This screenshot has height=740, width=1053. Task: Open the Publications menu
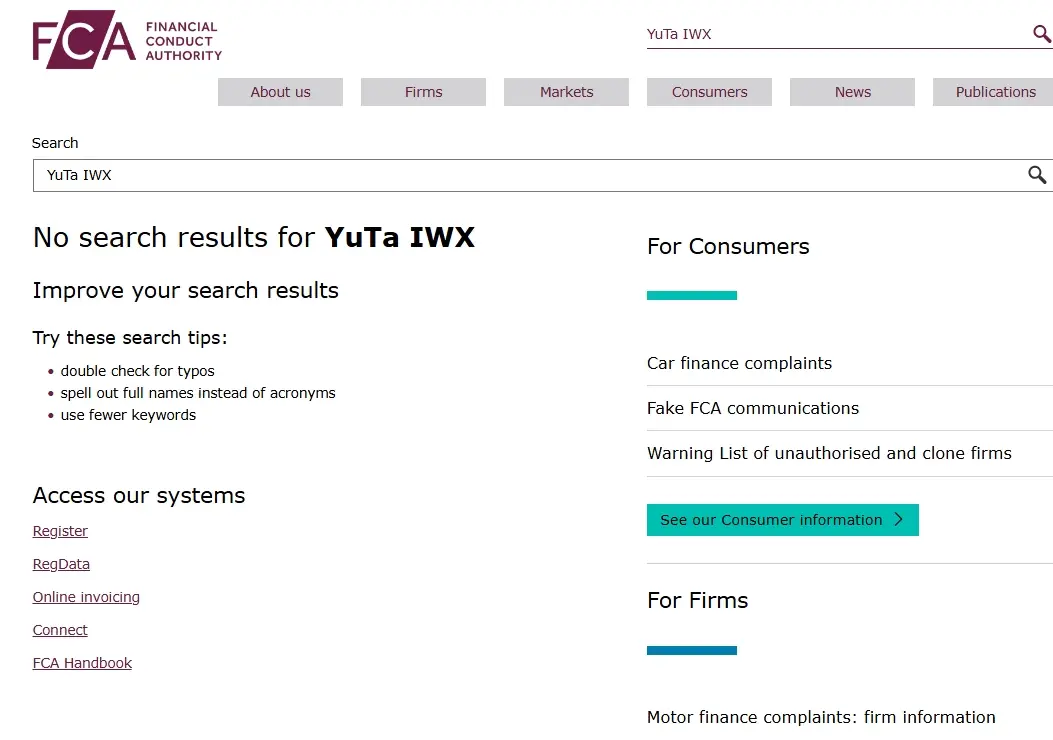coord(993,91)
